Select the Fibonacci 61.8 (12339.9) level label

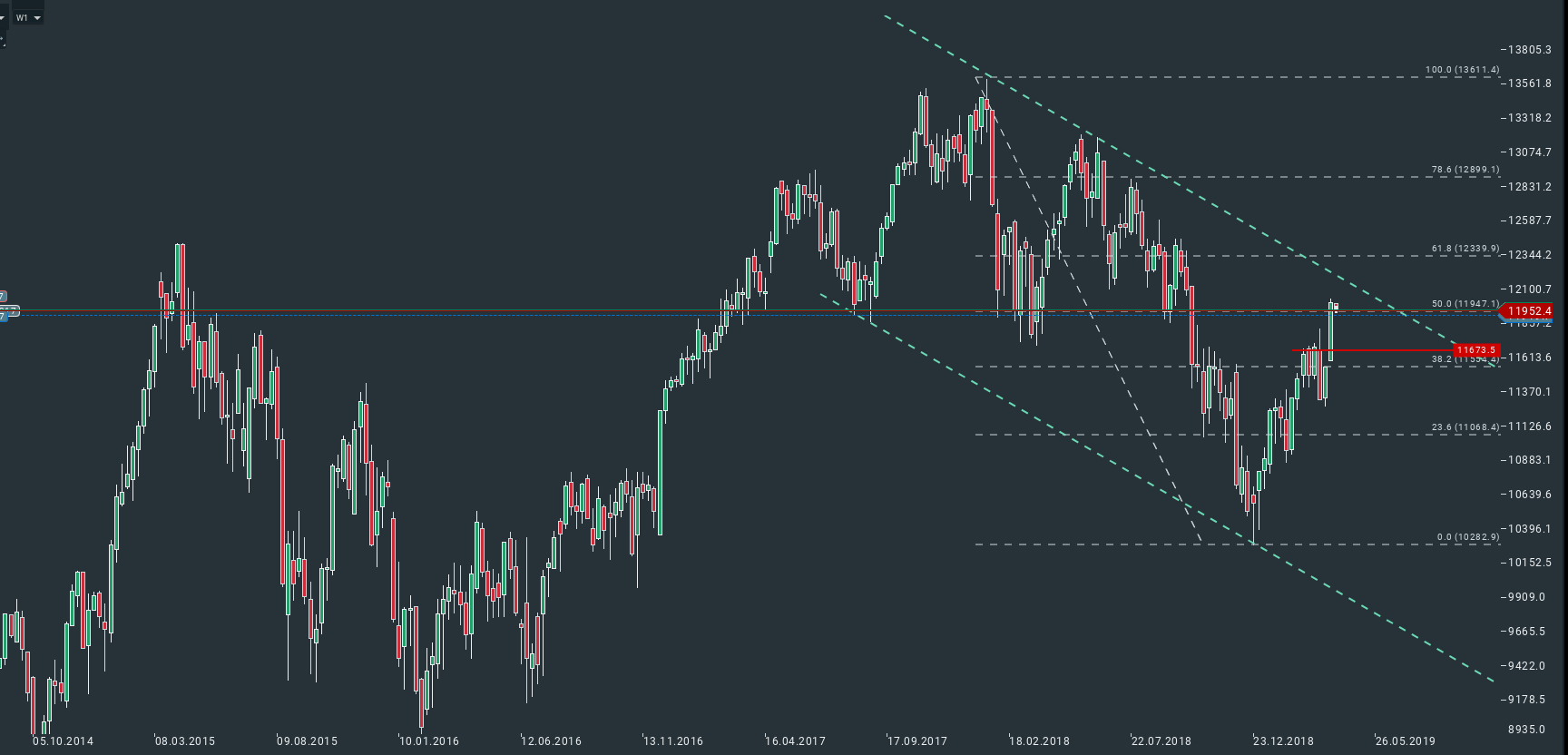1465,249
